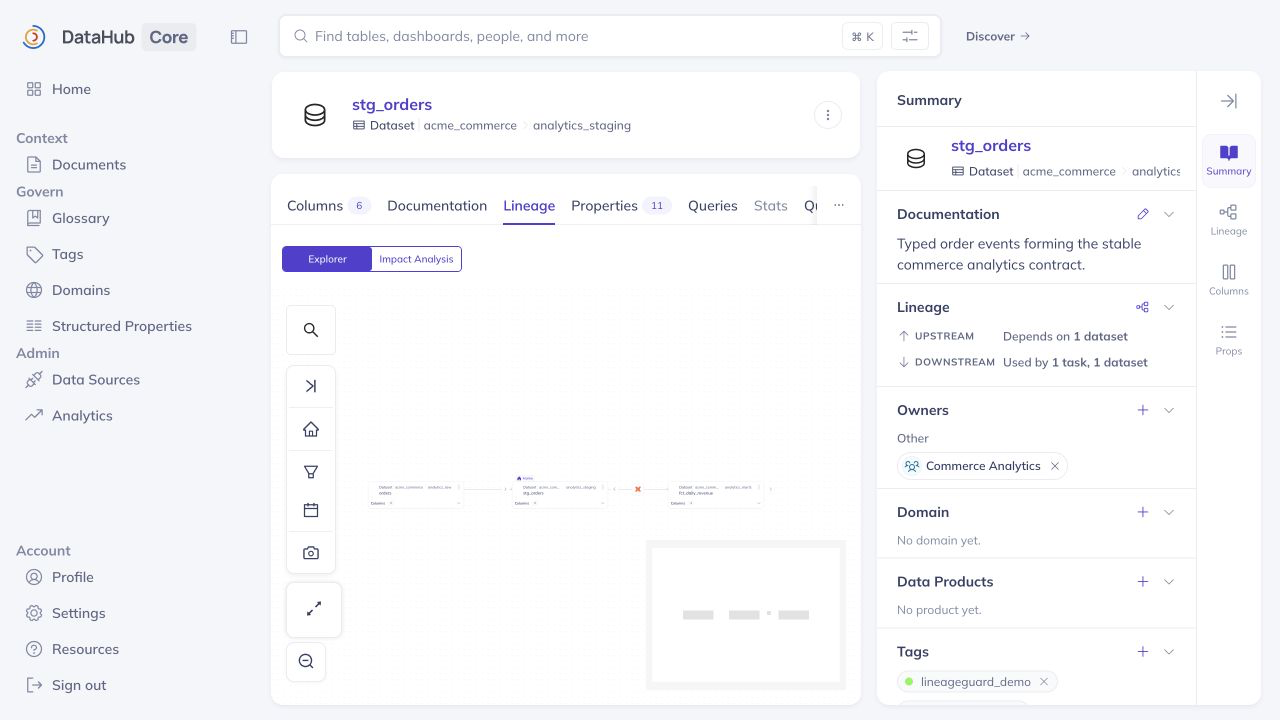Remove the lineageguard_demo tag

[1044, 682]
